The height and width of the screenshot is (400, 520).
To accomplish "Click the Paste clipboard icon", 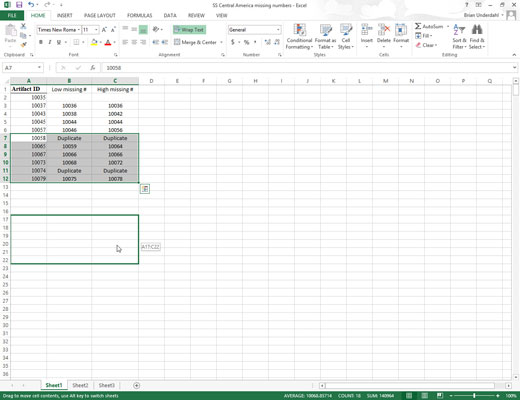I will tap(10, 31).
